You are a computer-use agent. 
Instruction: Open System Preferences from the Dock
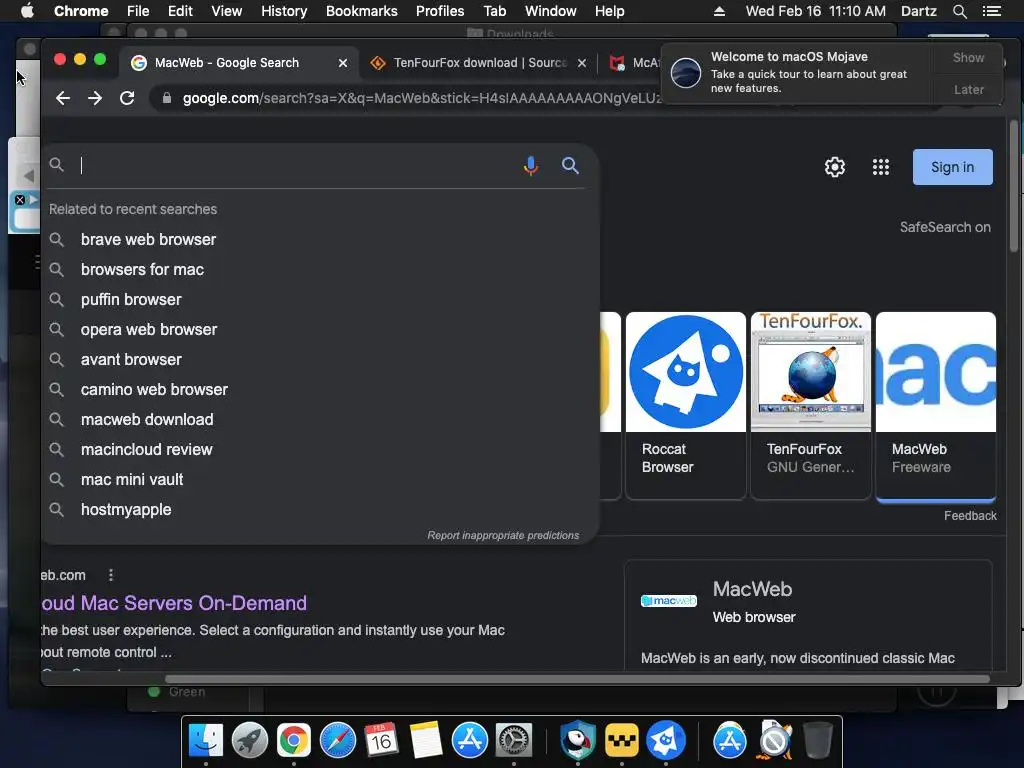pyautogui.click(x=514, y=741)
